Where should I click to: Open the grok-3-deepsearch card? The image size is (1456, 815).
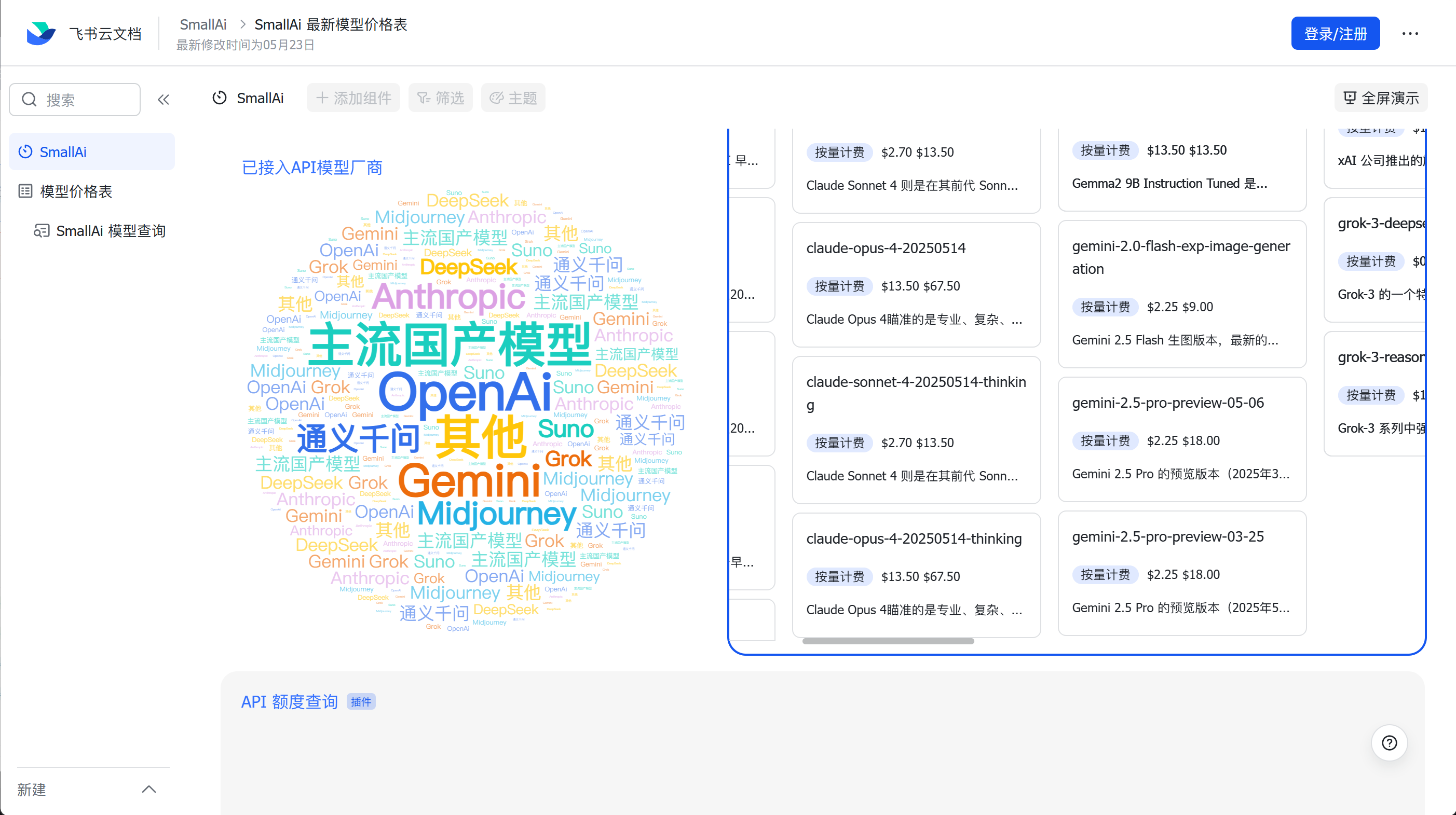tap(1375, 260)
